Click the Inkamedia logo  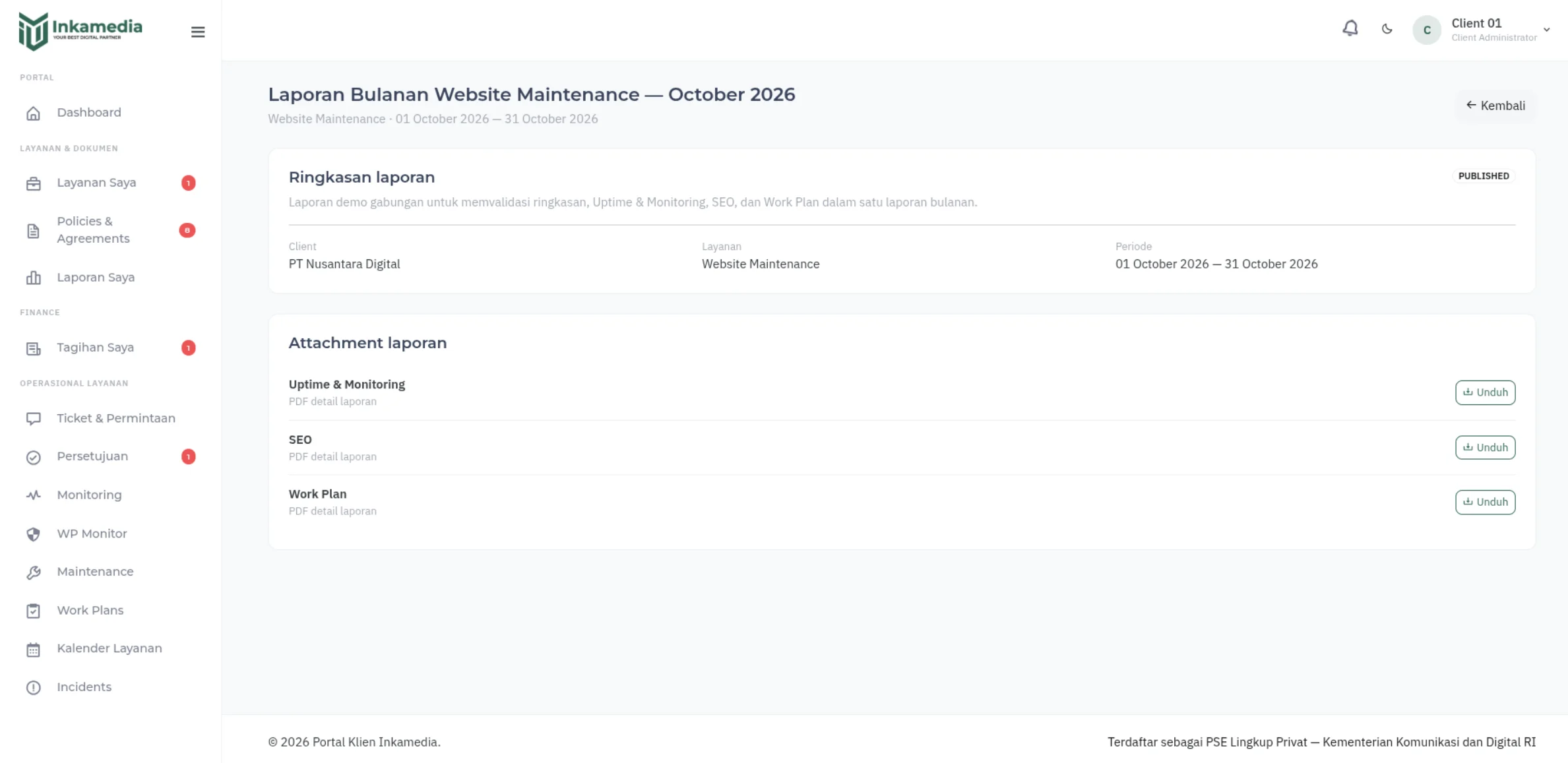pyautogui.click(x=80, y=30)
